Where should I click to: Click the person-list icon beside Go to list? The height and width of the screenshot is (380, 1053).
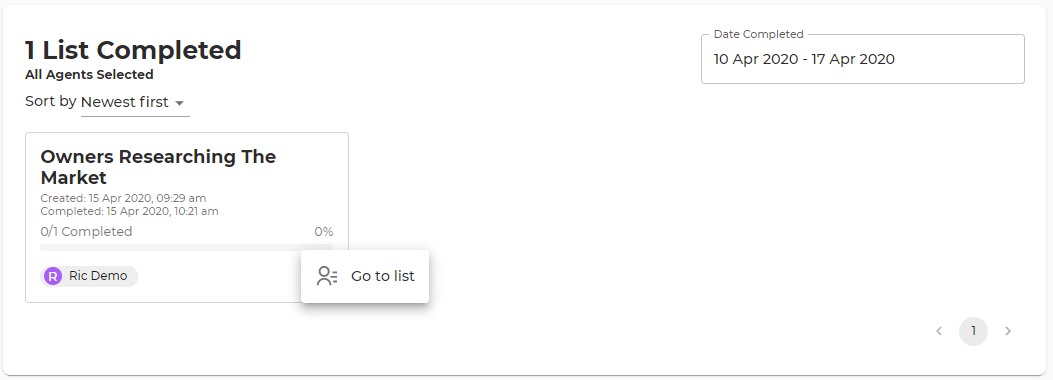pyautogui.click(x=327, y=276)
